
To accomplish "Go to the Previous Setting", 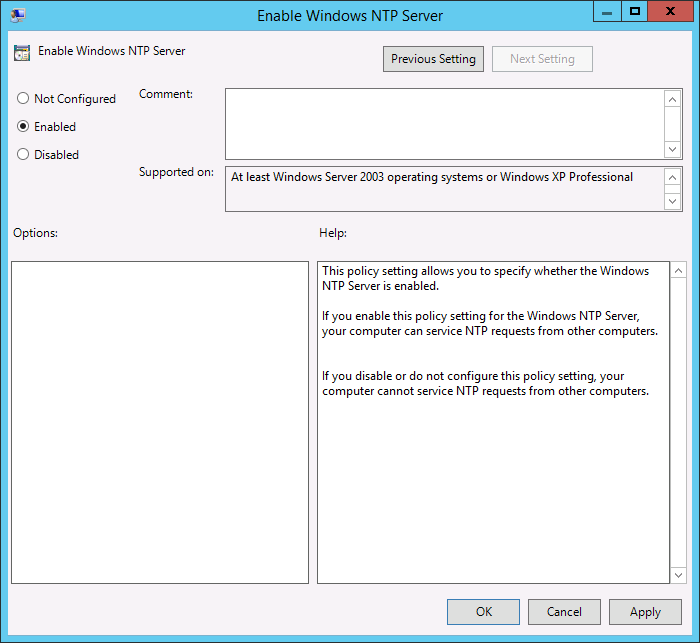I will [x=433, y=59].
